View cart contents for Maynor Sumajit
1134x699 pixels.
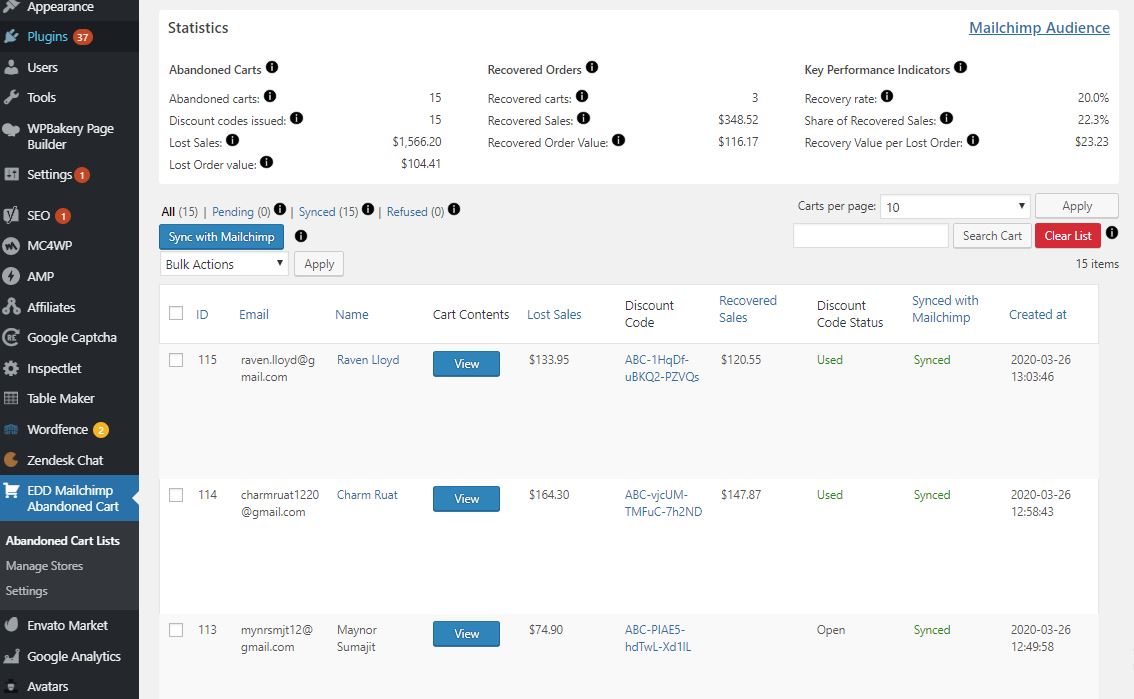(466, 634)
